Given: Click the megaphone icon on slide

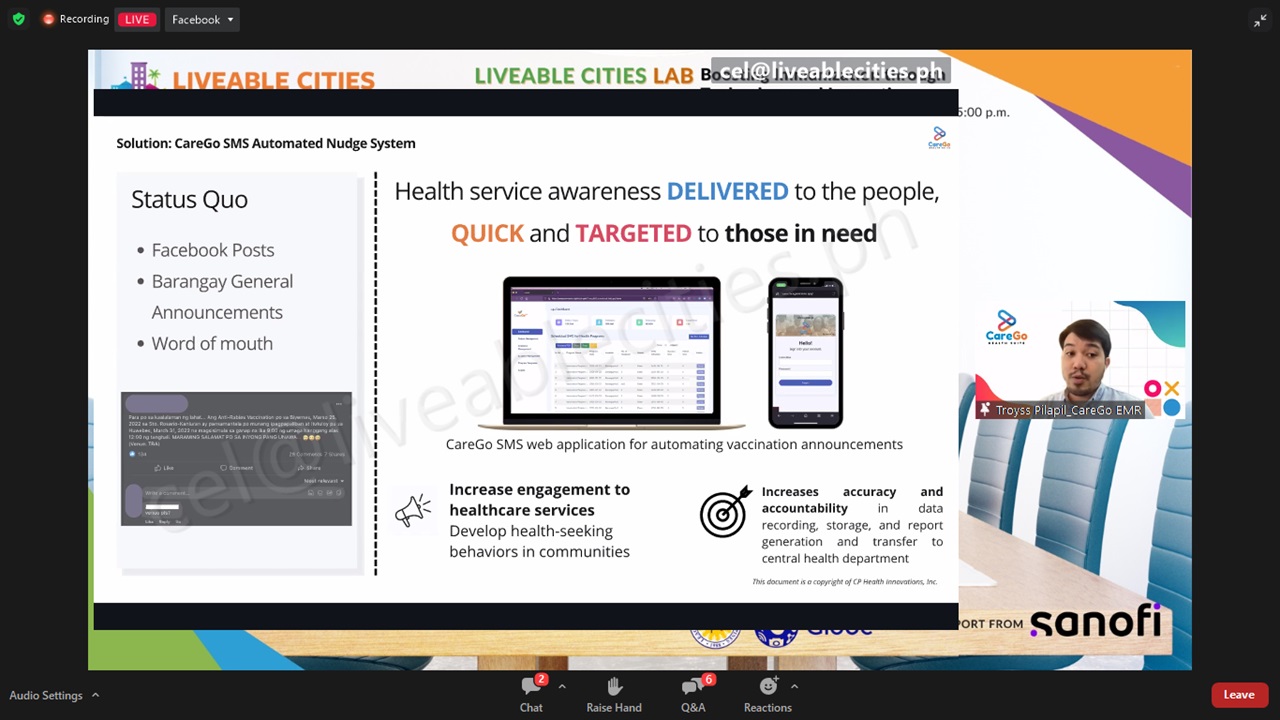Looking at the screenshot, I should pyautogui.click(x=412, y=510).
